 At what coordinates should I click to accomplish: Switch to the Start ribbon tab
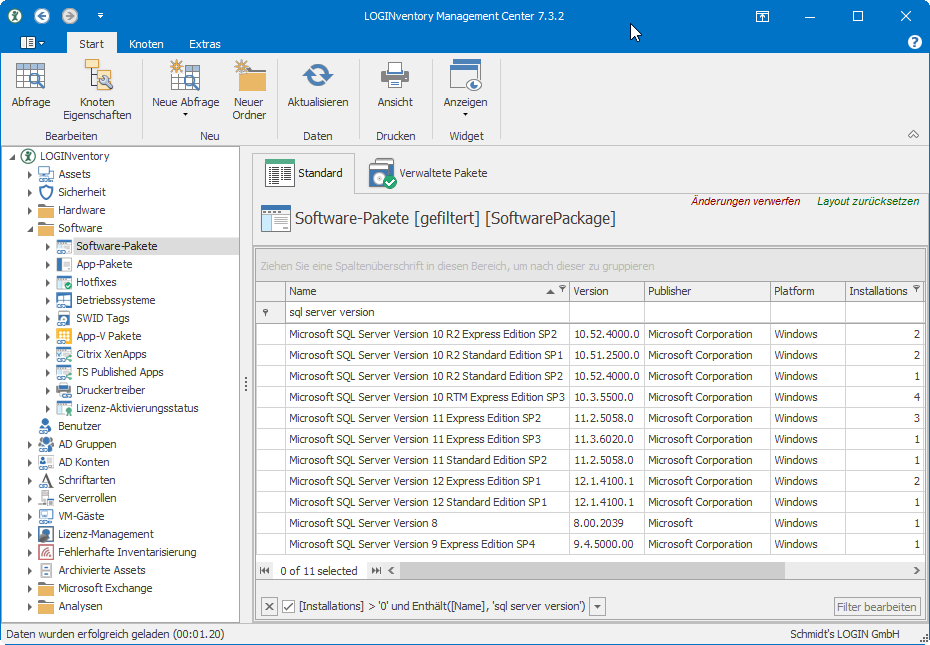(x=91, y=43)
